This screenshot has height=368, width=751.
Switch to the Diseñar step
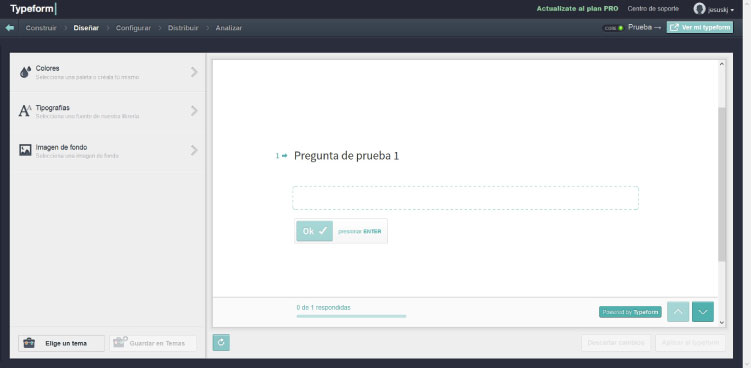(x=86, y=28)
